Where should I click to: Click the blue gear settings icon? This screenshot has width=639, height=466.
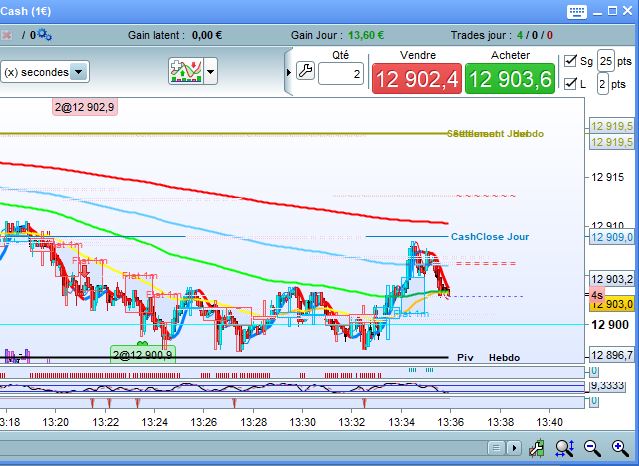44,35
